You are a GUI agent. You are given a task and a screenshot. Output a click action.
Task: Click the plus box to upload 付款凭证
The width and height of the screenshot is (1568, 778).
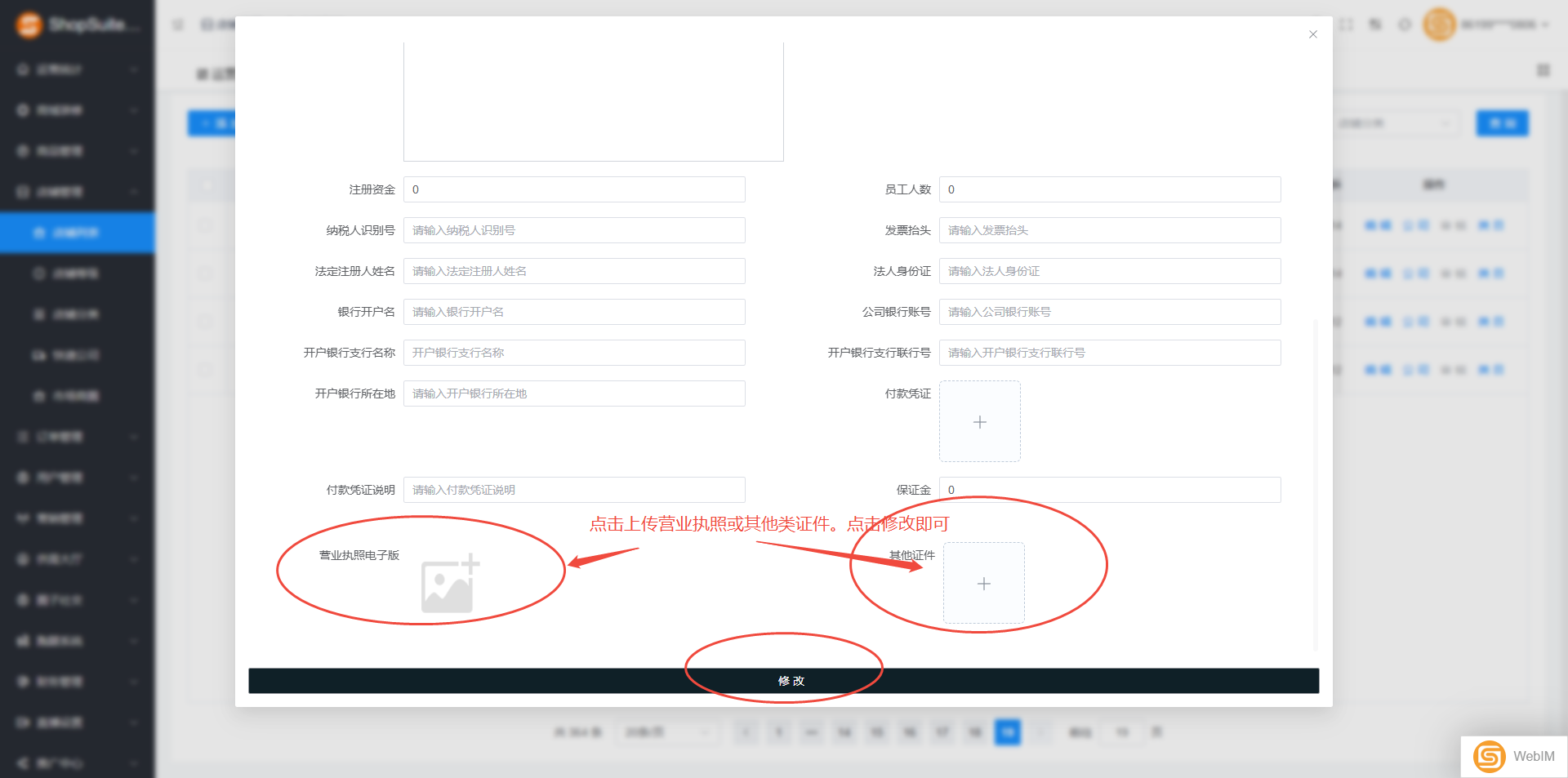pos(979,421)
